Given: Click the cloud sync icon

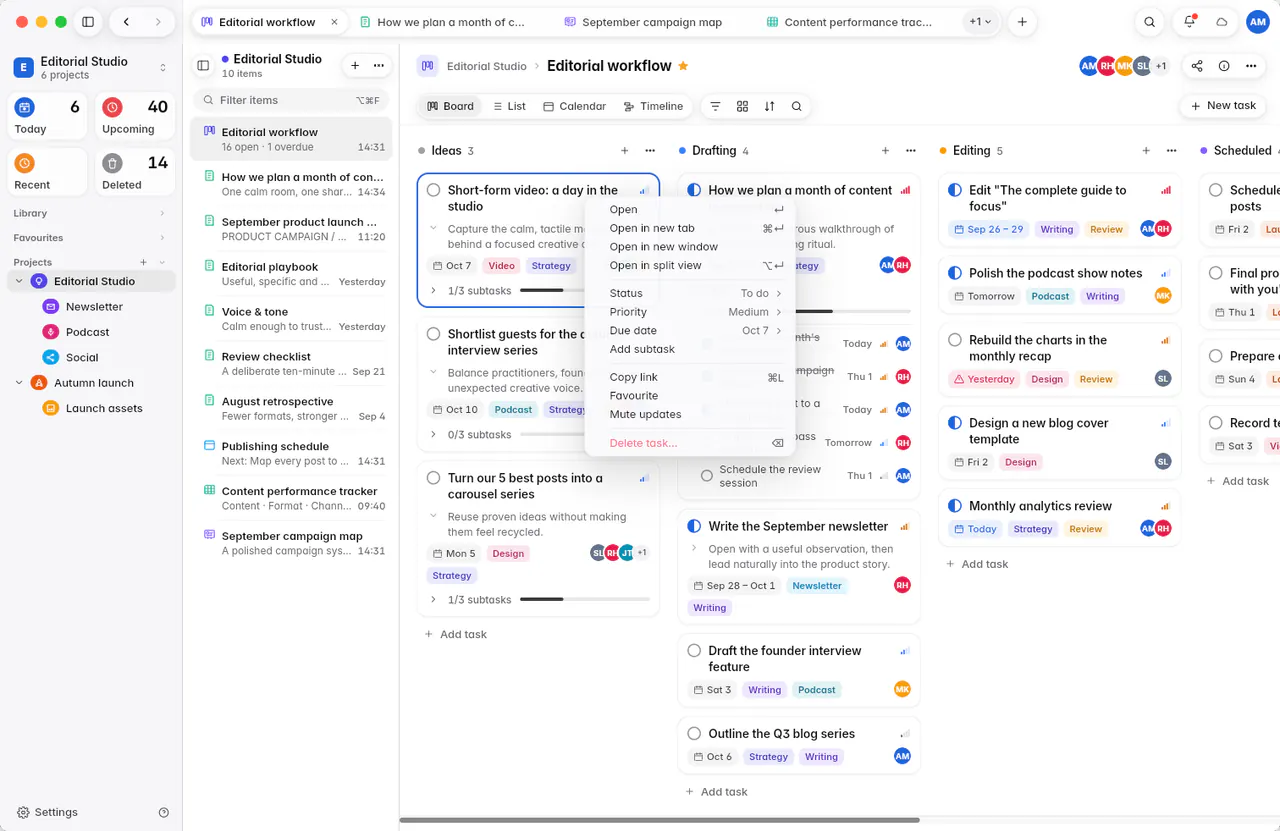Looking at the screenshot, I should click(x=1221, y=22).
